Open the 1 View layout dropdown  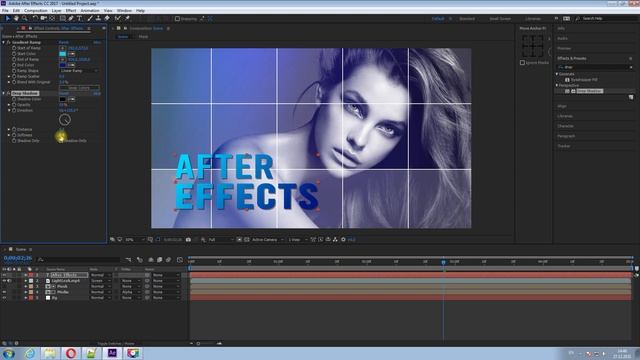297,240
